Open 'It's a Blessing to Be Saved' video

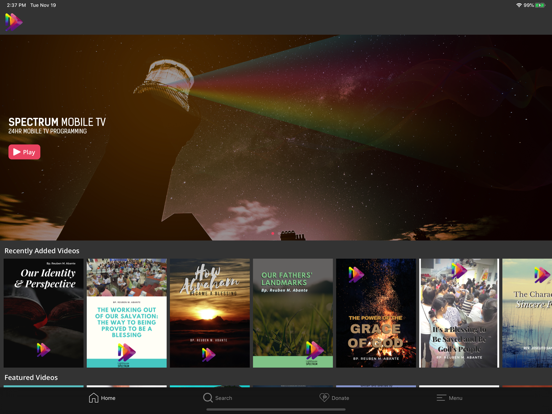[459, 313]
